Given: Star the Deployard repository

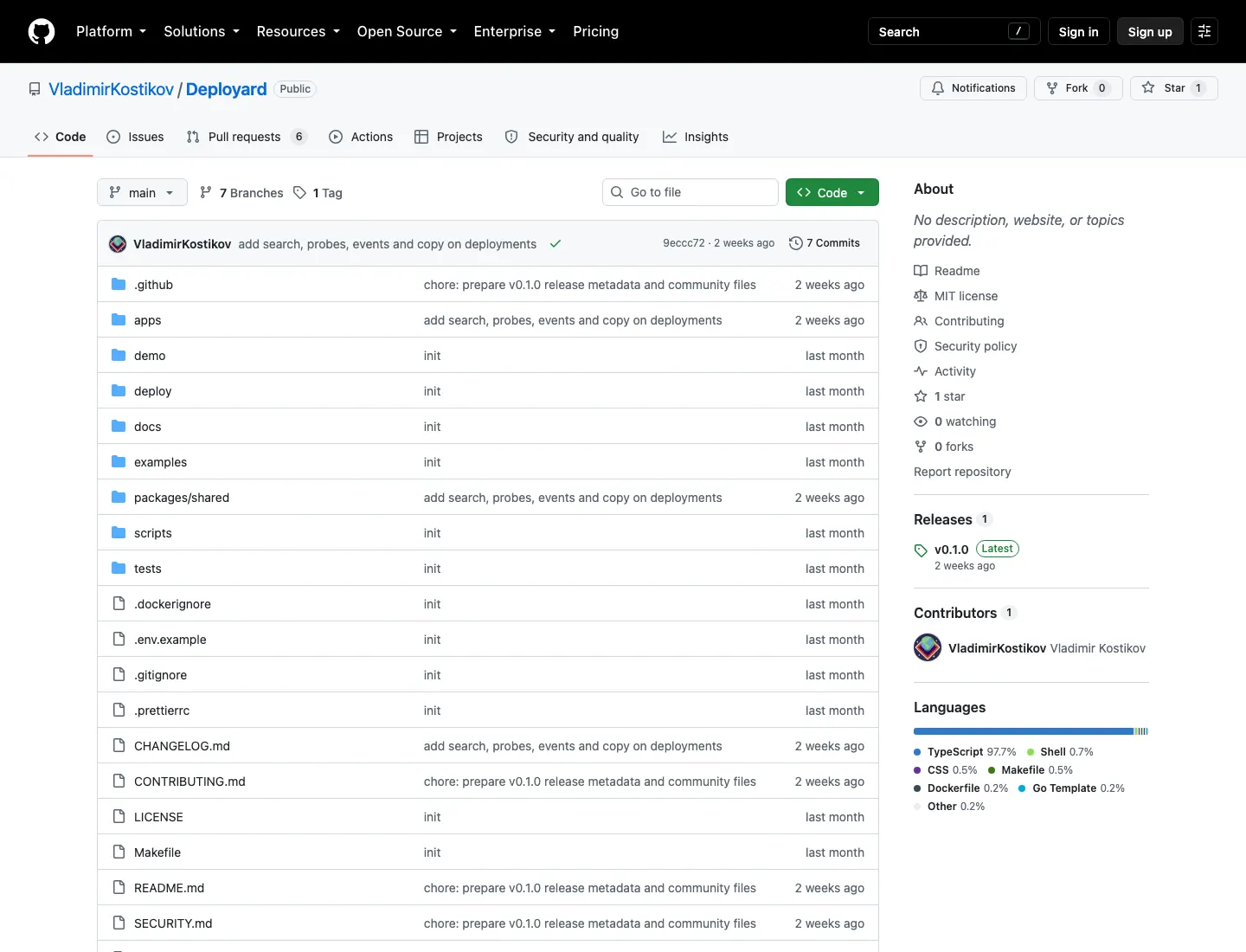Looking at the screenshot, I should tap(1174, 88).
